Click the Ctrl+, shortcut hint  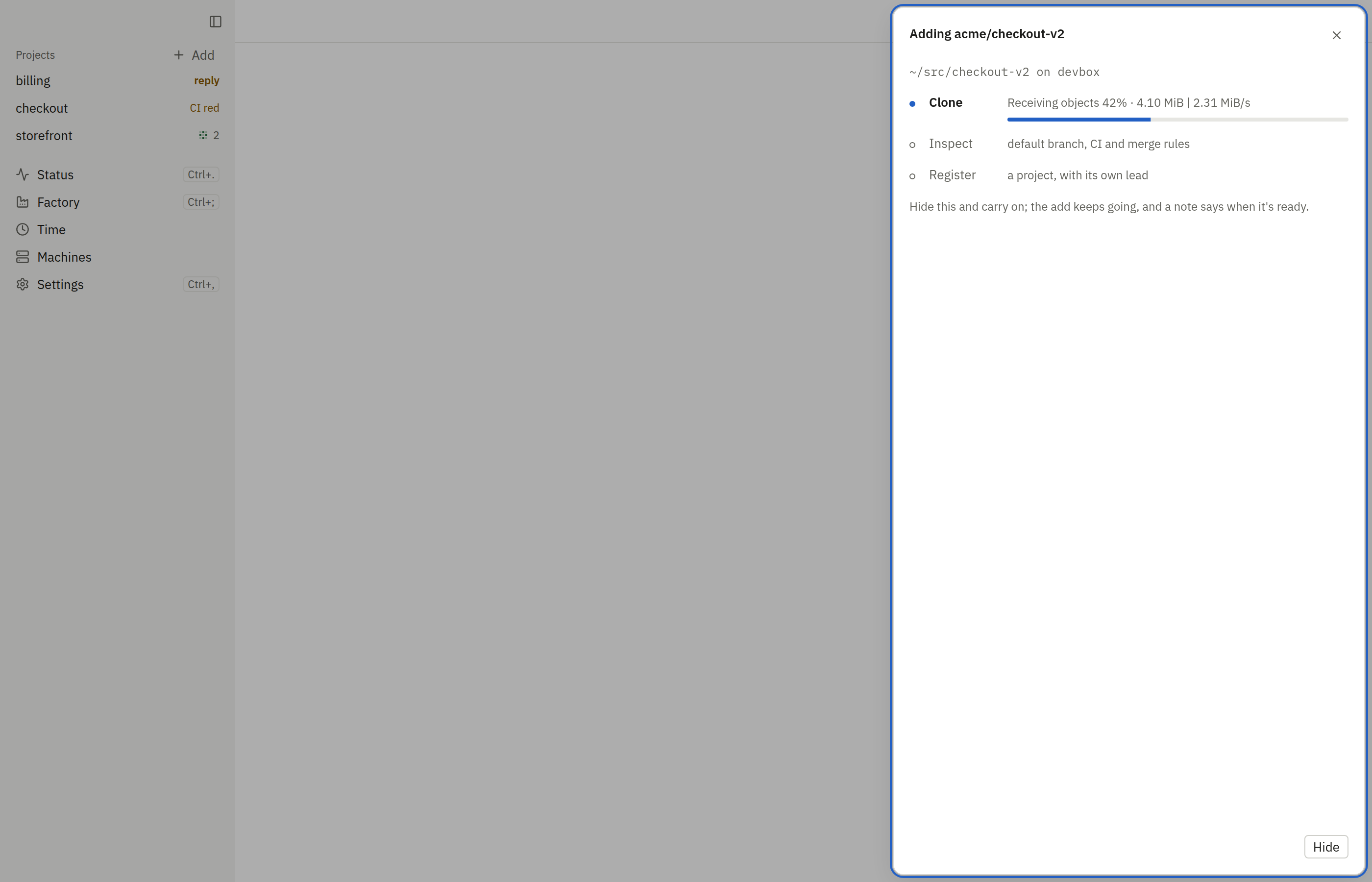click(x=201, y=285)
